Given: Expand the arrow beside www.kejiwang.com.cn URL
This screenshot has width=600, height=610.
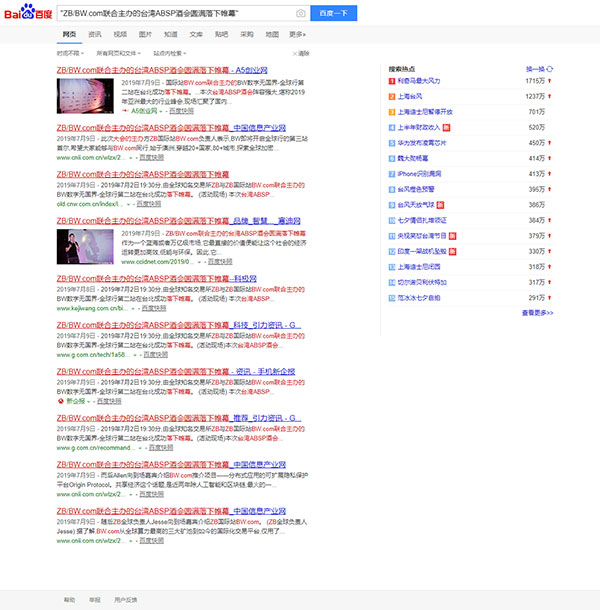Looking at the screenshot, I should tap(133, 309).
